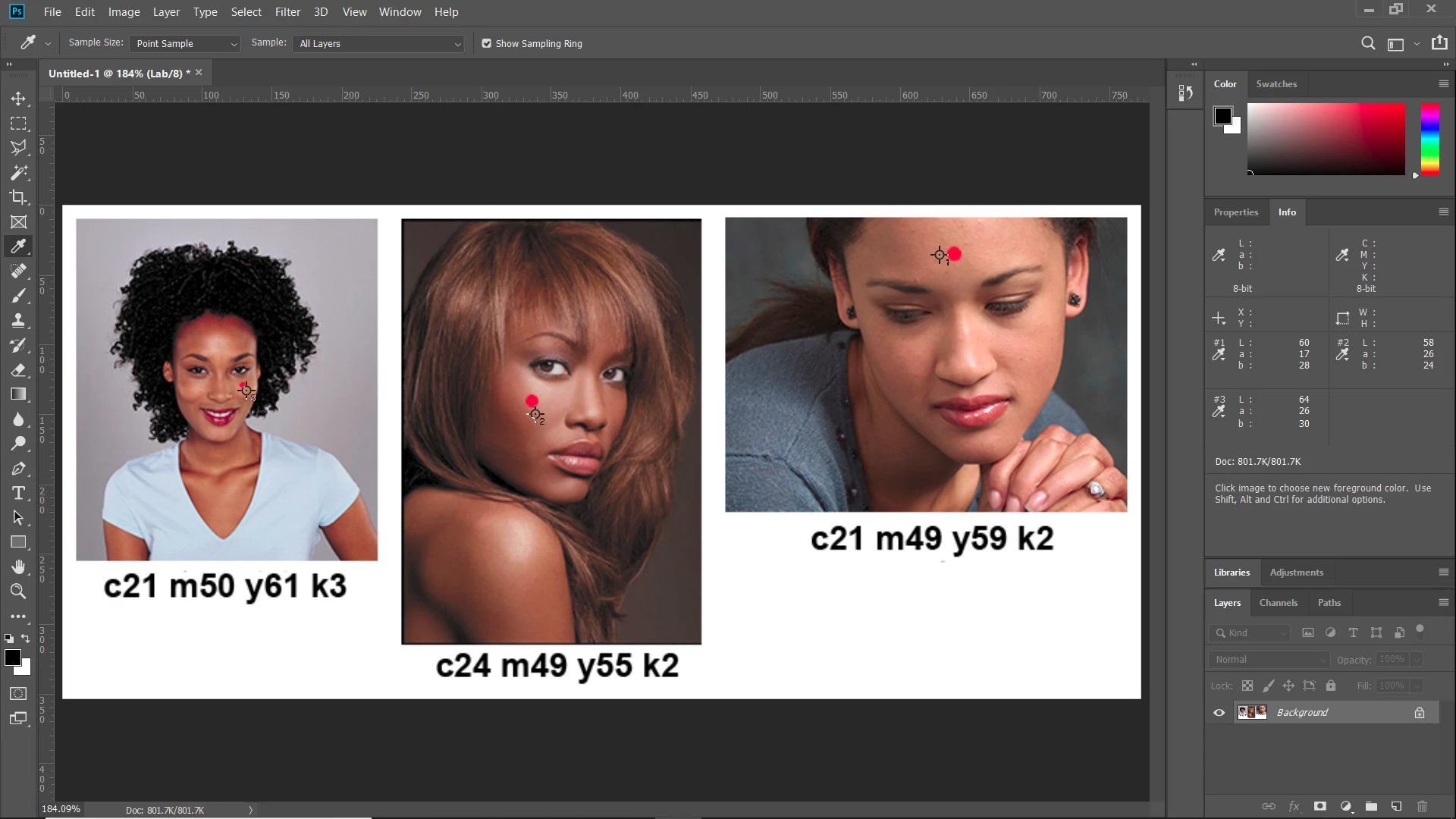
Task: Hide the Background layer visibility eye
Action: pos(1219,713)
